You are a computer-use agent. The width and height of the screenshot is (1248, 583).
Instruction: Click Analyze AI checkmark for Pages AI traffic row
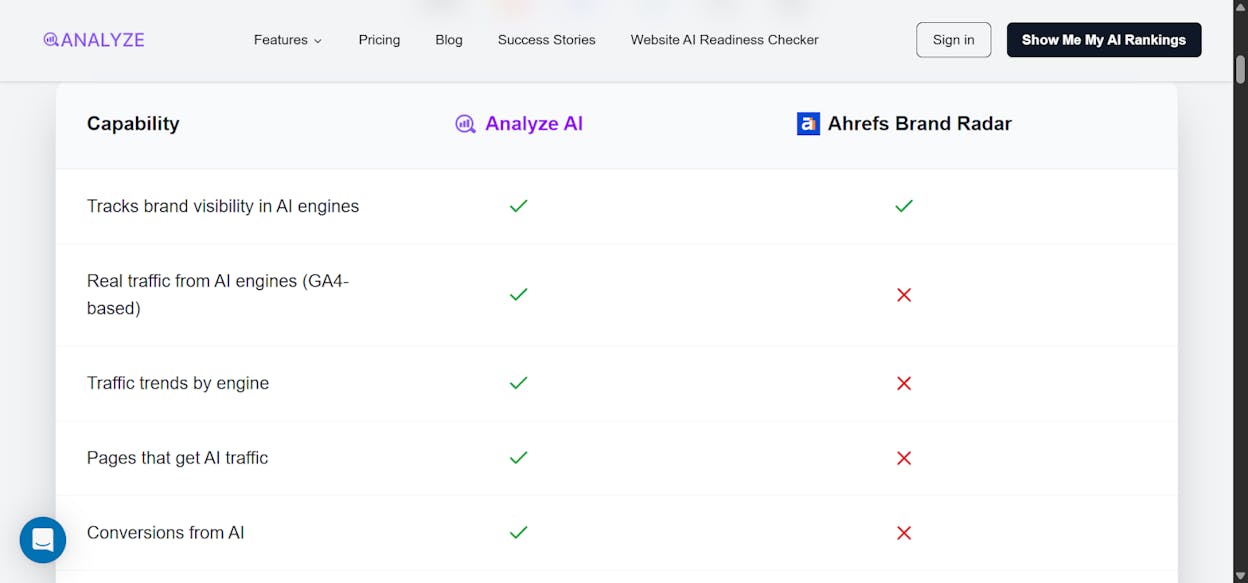[x=518, y=458]
